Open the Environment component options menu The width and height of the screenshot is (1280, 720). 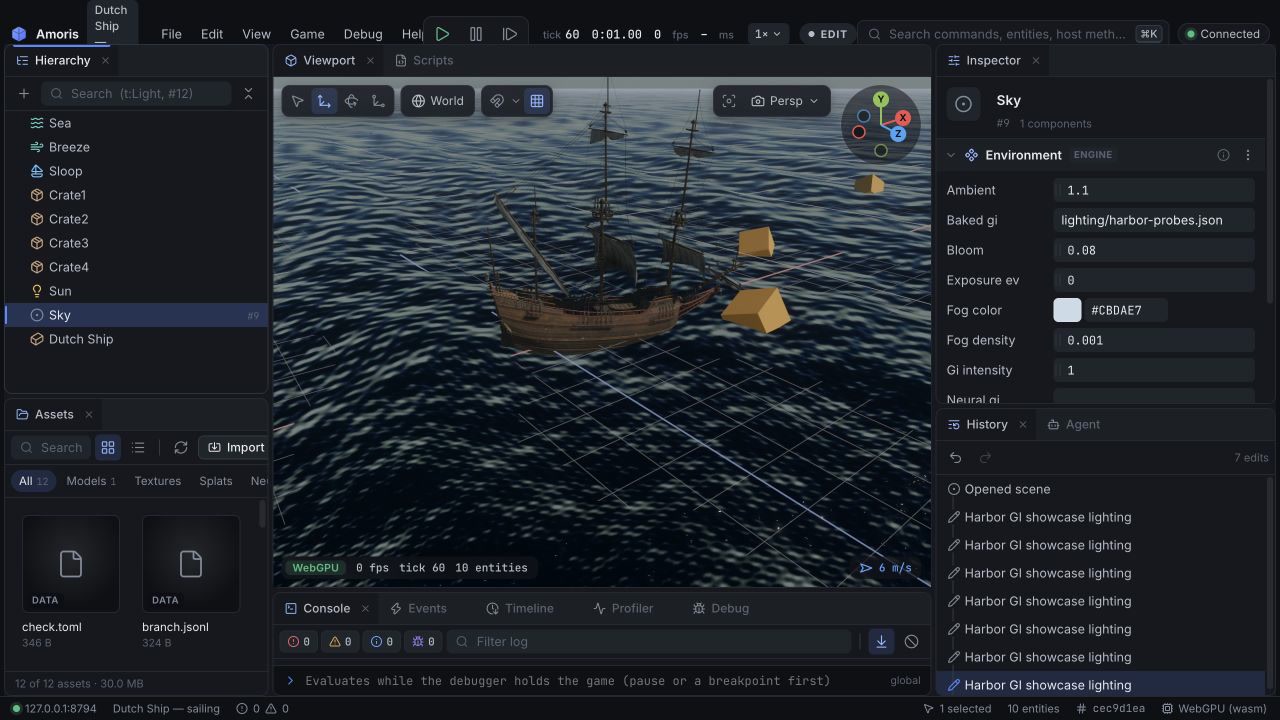[x=1247, y=155]
